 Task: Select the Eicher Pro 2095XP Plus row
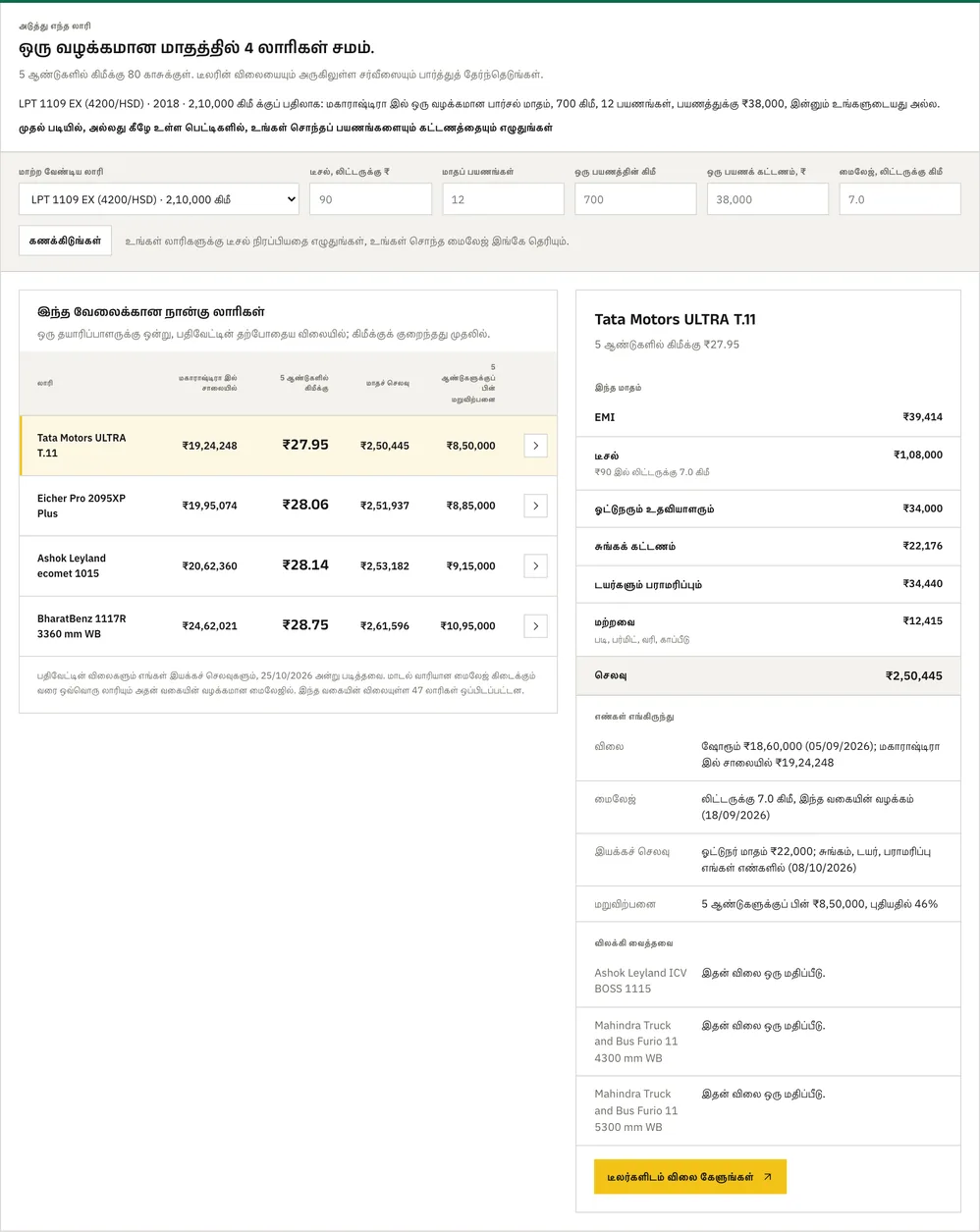click(x=289, y=506)
